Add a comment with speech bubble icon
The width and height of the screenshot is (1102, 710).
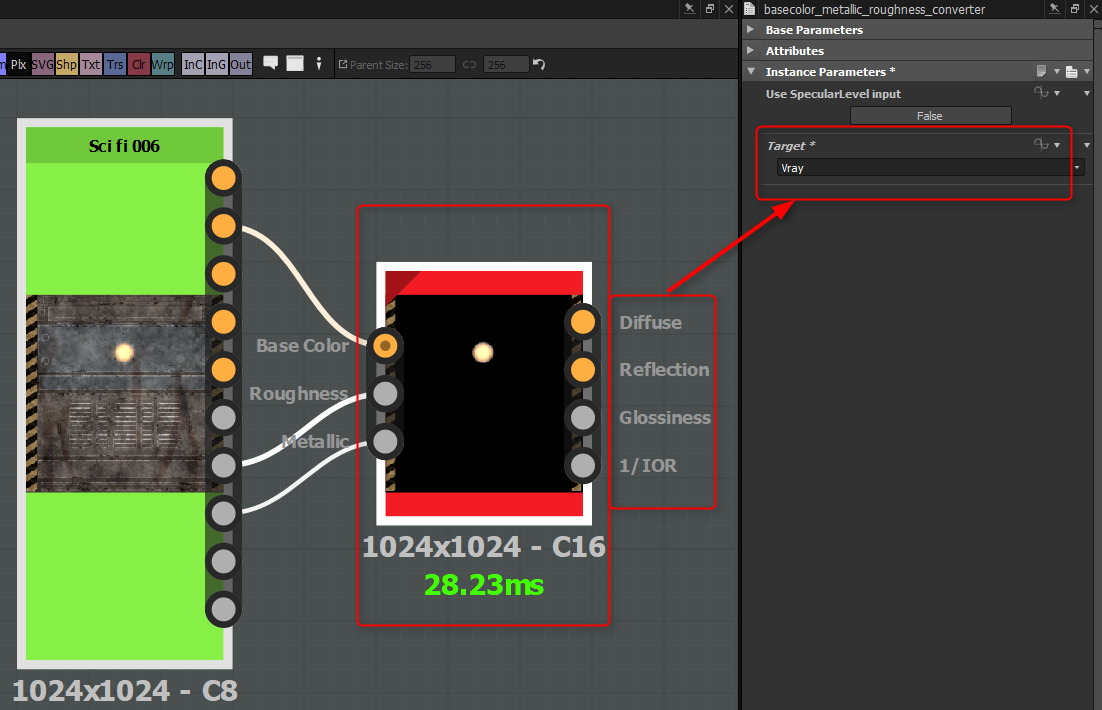coord(271,63)
